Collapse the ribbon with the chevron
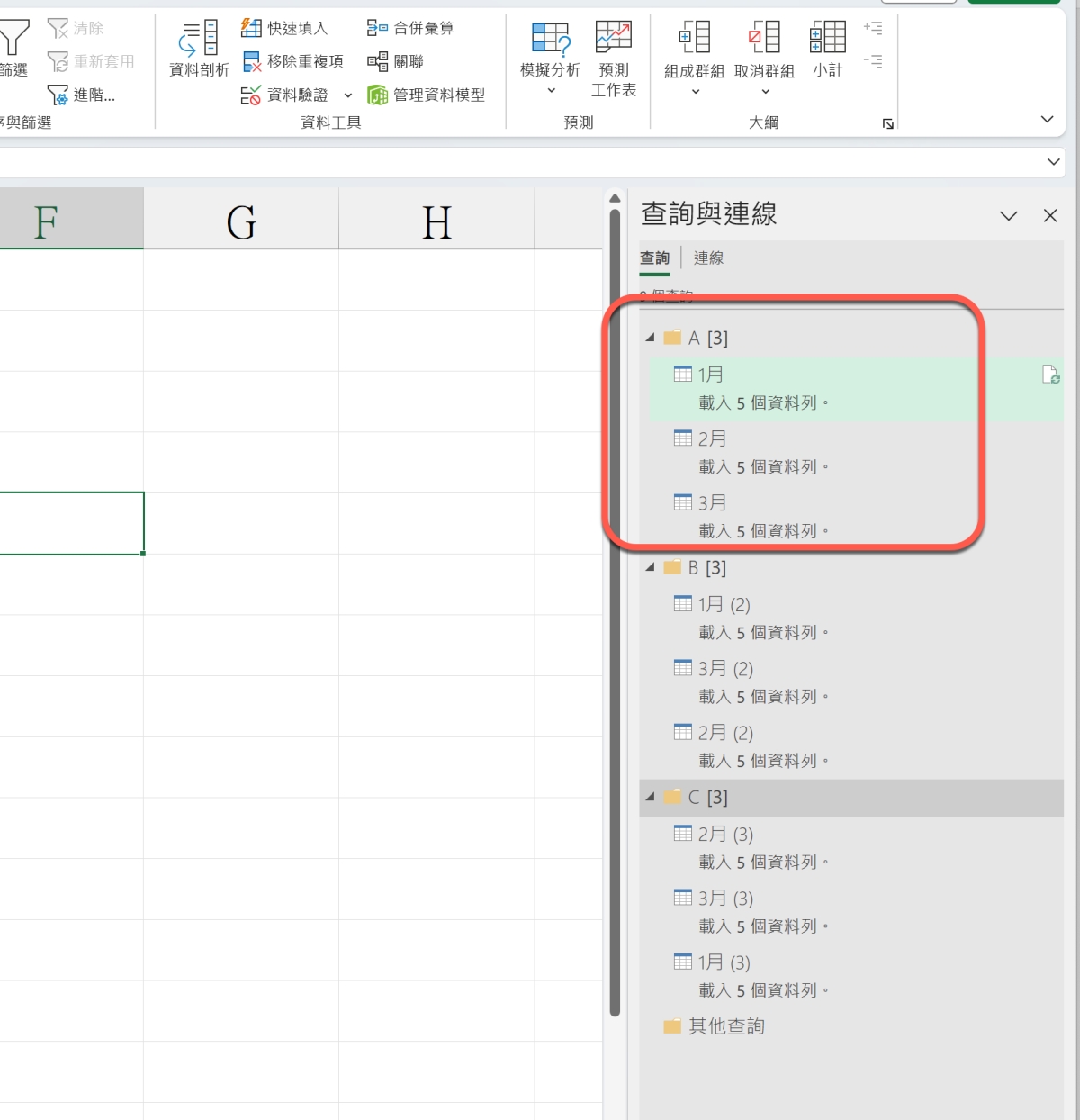The width and height of the screenshot is (1080, 1120). tap(1047, 119)
